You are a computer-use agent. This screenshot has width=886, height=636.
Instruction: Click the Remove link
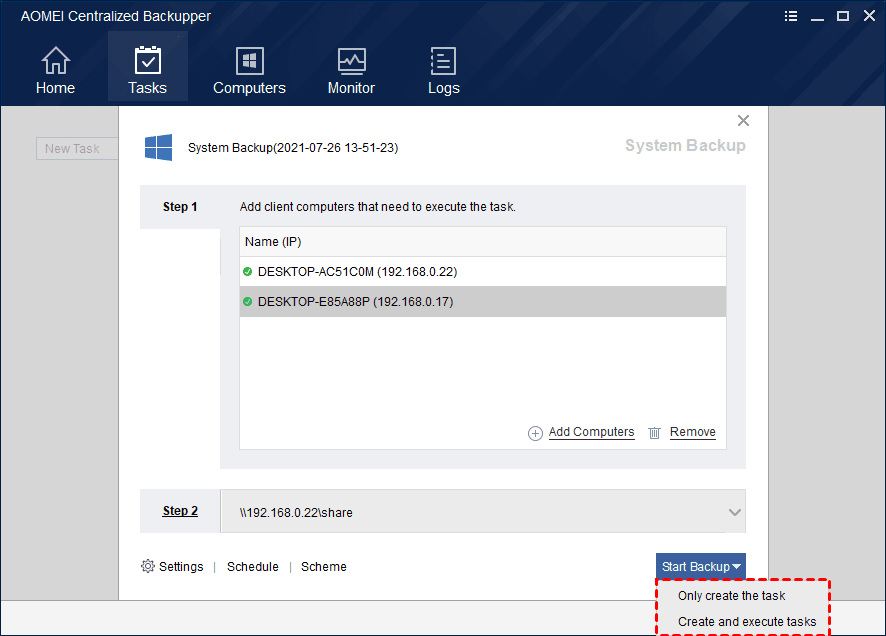point(693,432)
